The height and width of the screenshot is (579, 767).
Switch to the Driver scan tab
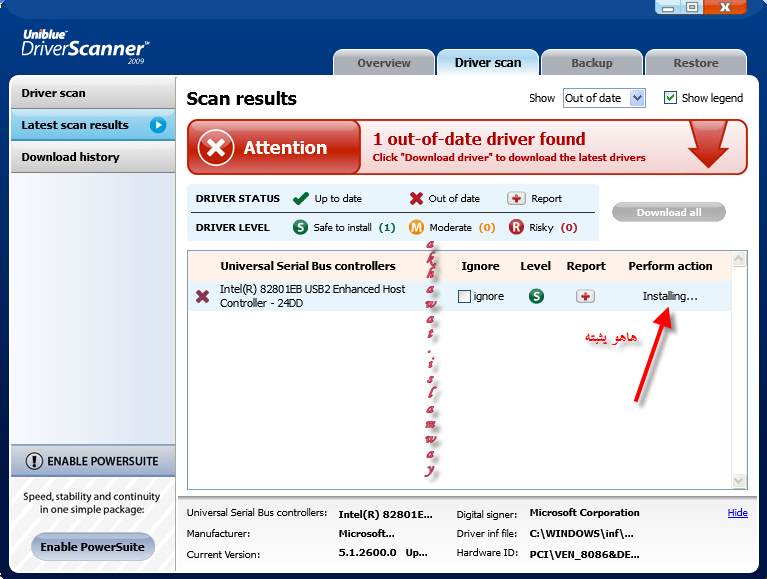pyautogui.click(x=488, y=63)
